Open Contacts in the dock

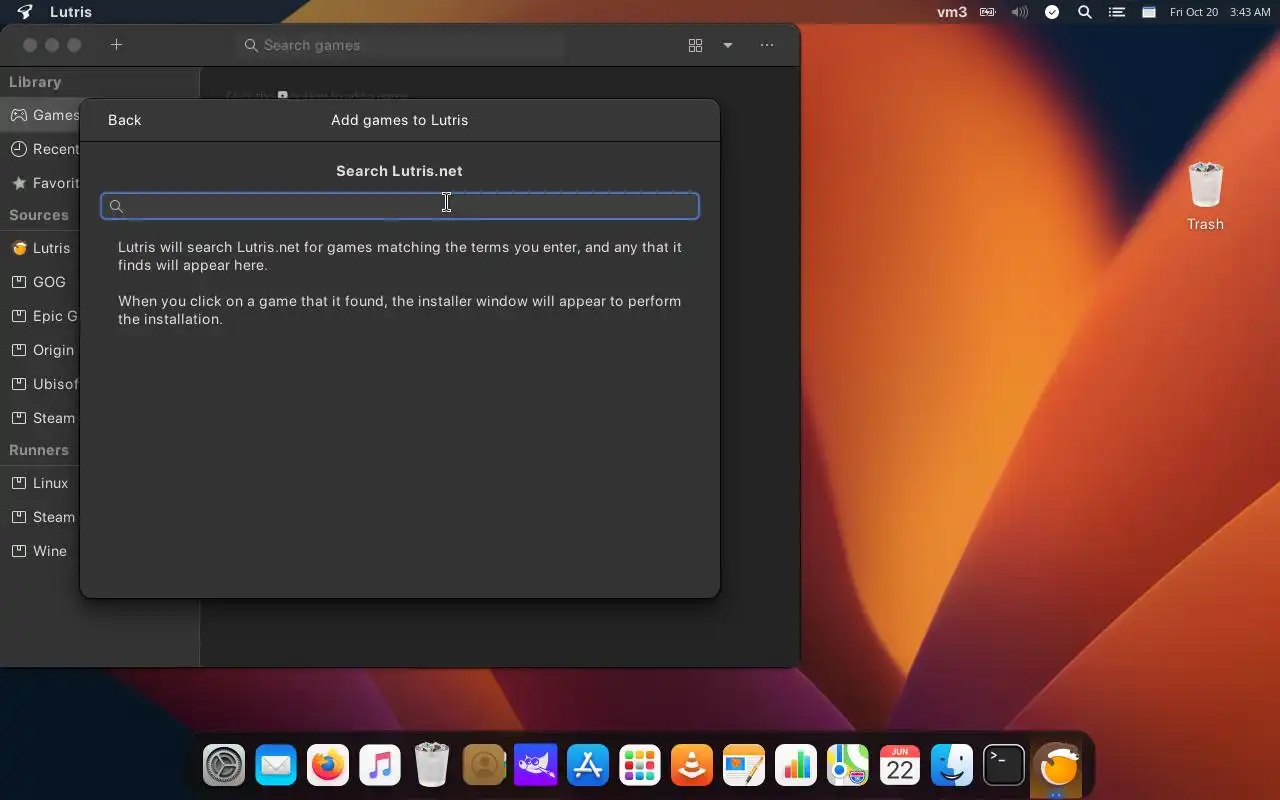pos(484,767)
